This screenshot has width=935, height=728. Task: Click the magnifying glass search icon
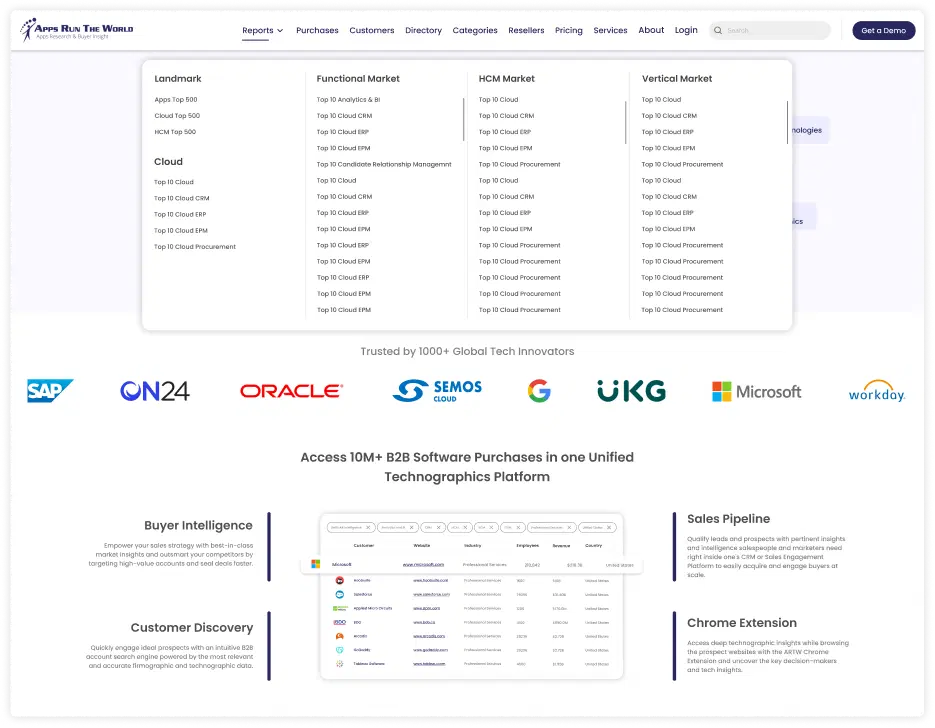coord(718,30)
